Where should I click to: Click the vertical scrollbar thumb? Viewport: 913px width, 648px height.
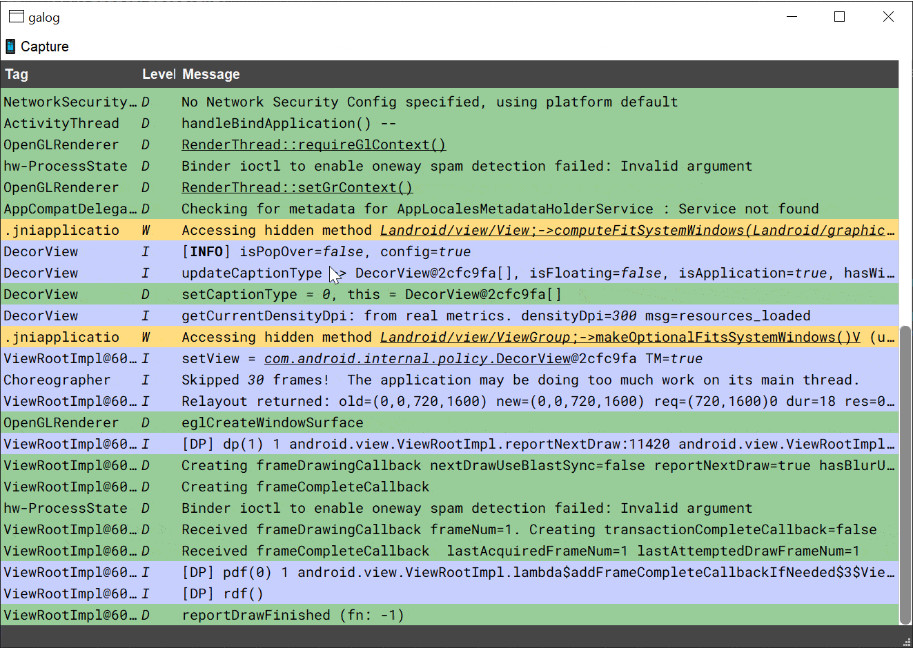pyautogui.click(x=905, y=475)
